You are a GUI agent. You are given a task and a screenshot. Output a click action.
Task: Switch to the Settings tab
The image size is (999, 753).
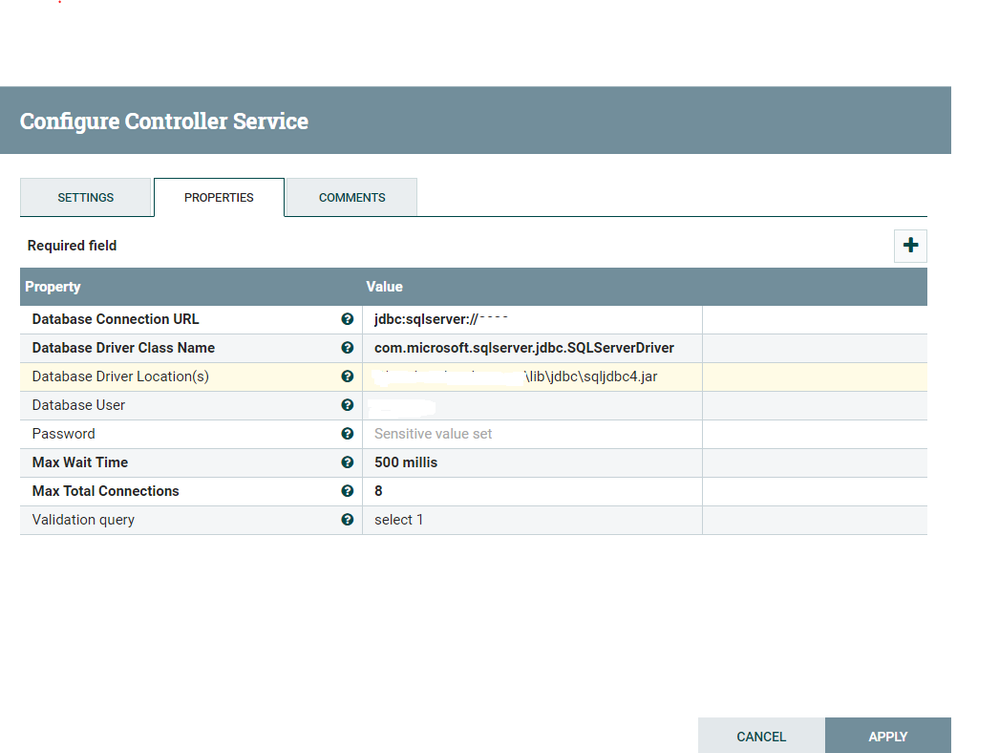click(86, 198)
